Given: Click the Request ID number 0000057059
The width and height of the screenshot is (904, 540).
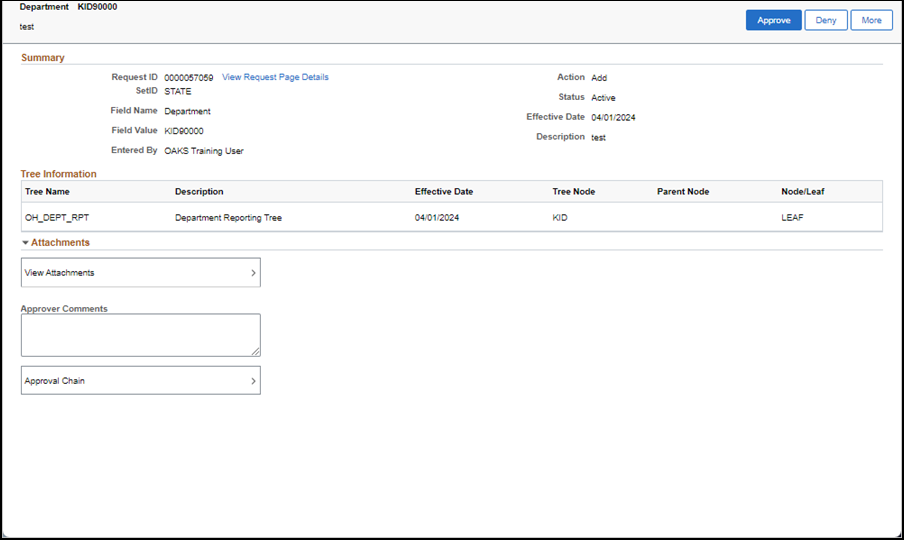Looking at the screenshot, I should pos(188,77).
